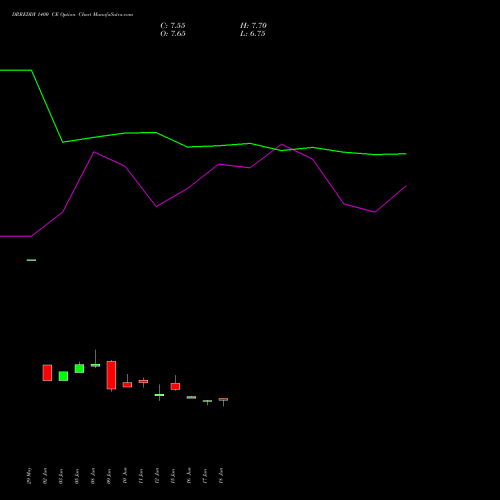Click the green candlestick above 12 Jun
Image resolution: width=500 pixels, height=500 pixels.
pos(159,395)
